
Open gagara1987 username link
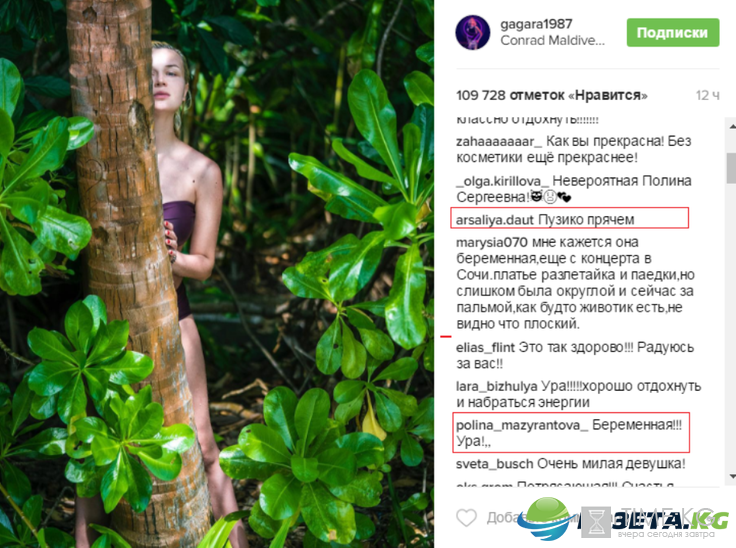click(x=536, y=24)
